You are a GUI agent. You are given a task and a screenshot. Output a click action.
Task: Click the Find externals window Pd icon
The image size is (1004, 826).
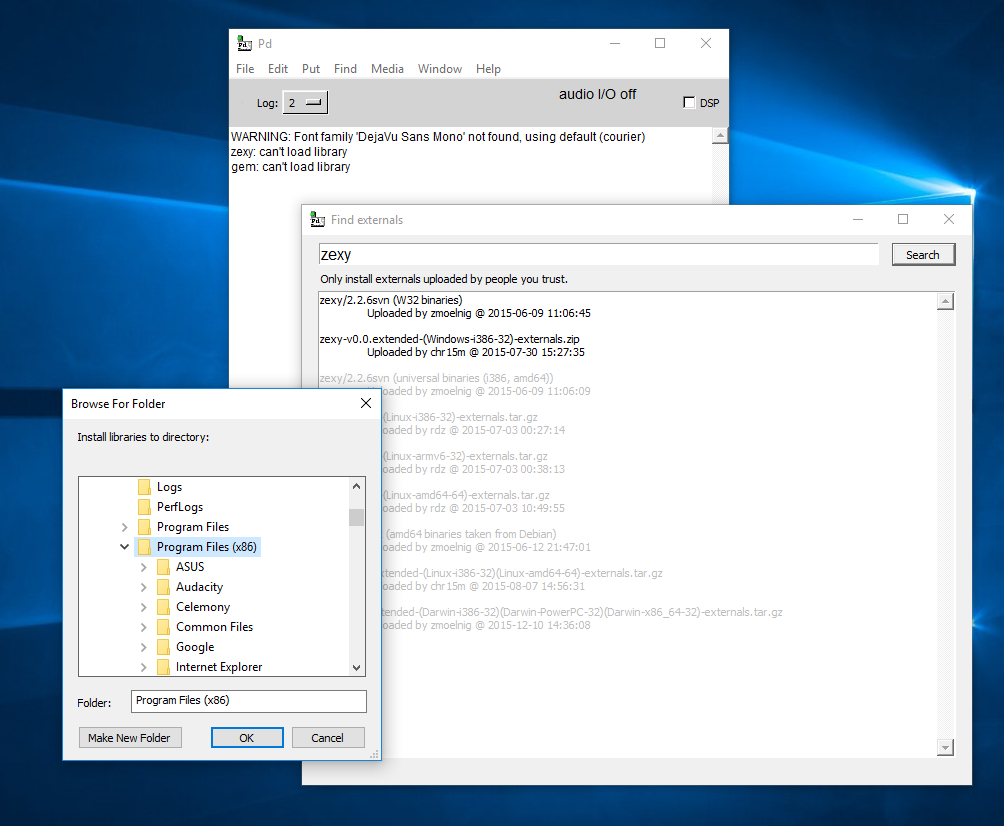coord(318,220)
